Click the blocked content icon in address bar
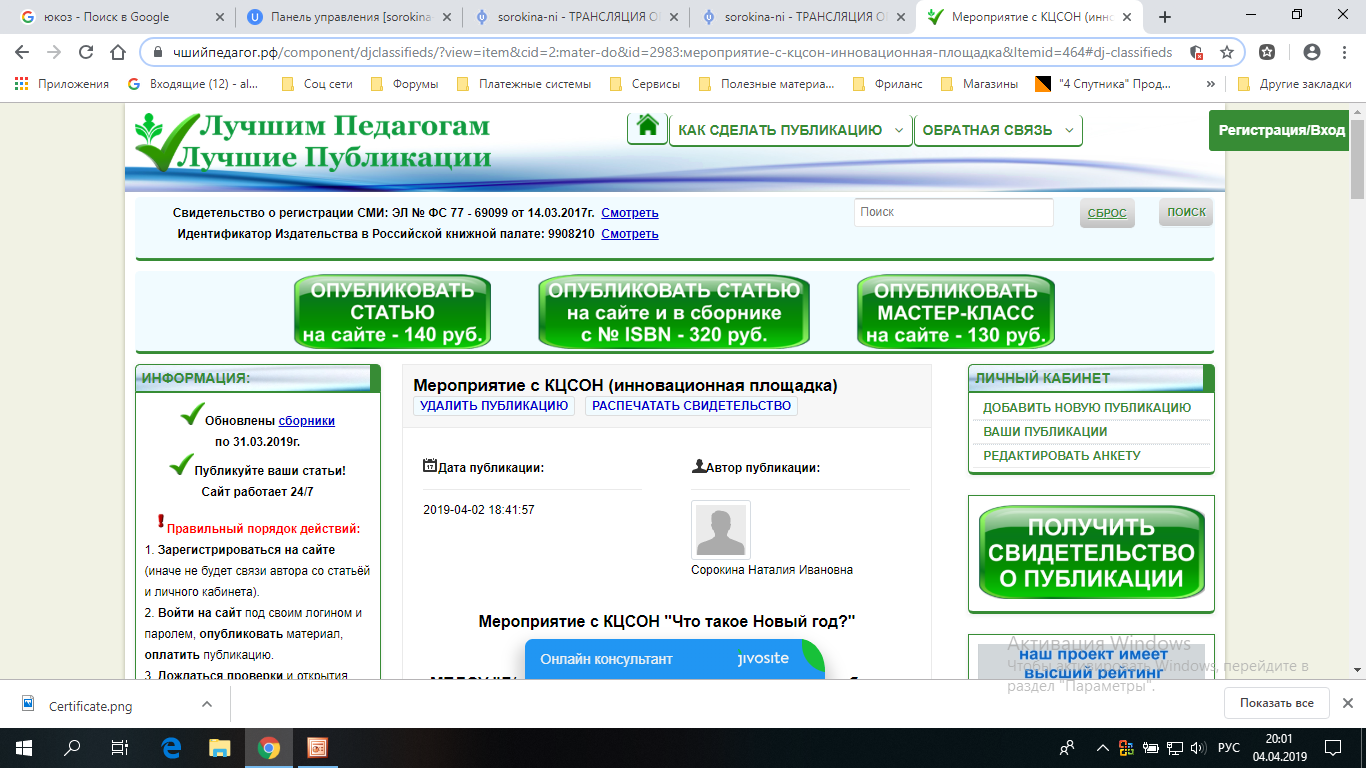The height and width of the screenshot is (768, 1366). [x=1196, y=52]
